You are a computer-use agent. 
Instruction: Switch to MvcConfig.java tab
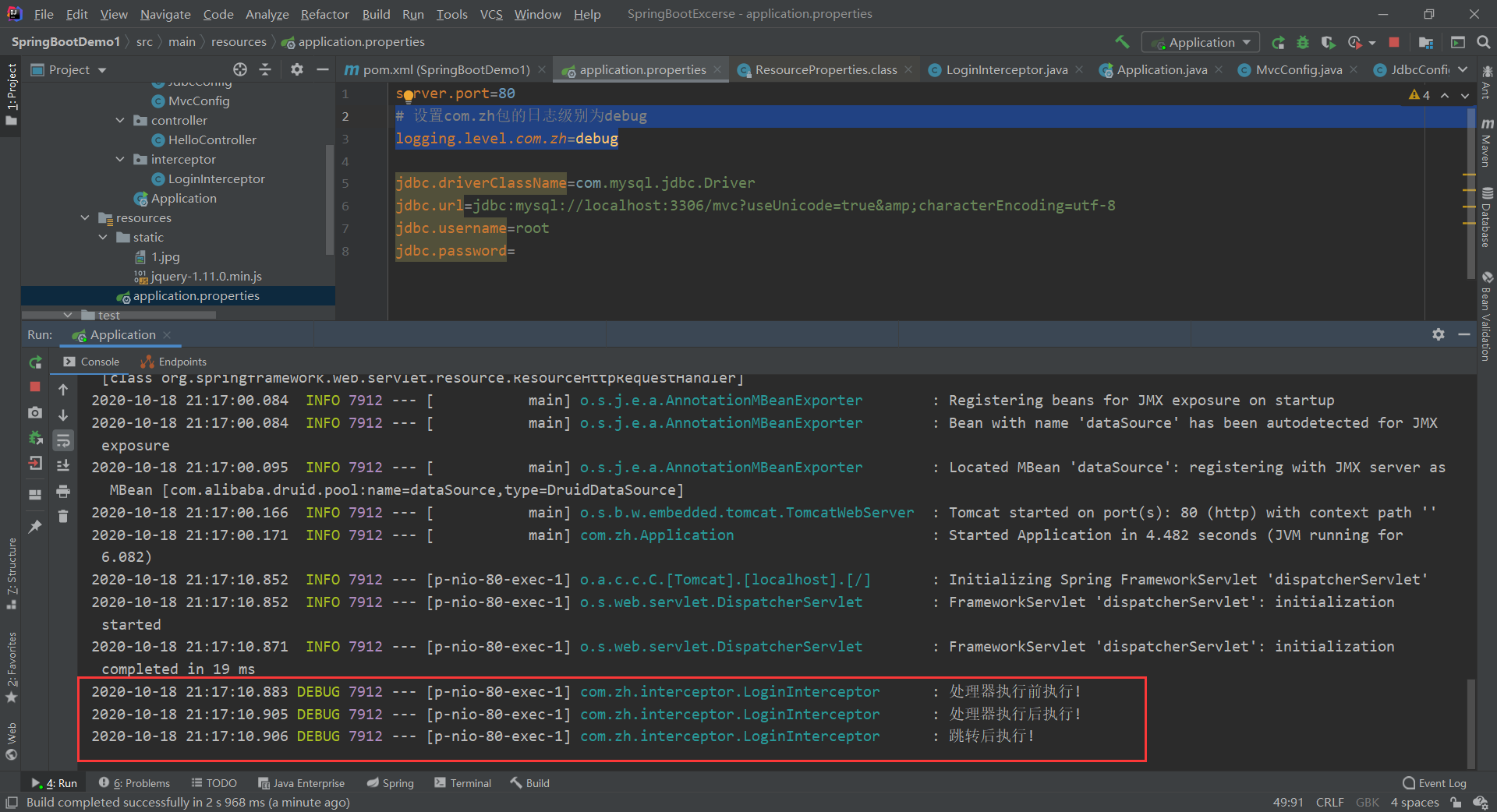(x=1298, y=69)
